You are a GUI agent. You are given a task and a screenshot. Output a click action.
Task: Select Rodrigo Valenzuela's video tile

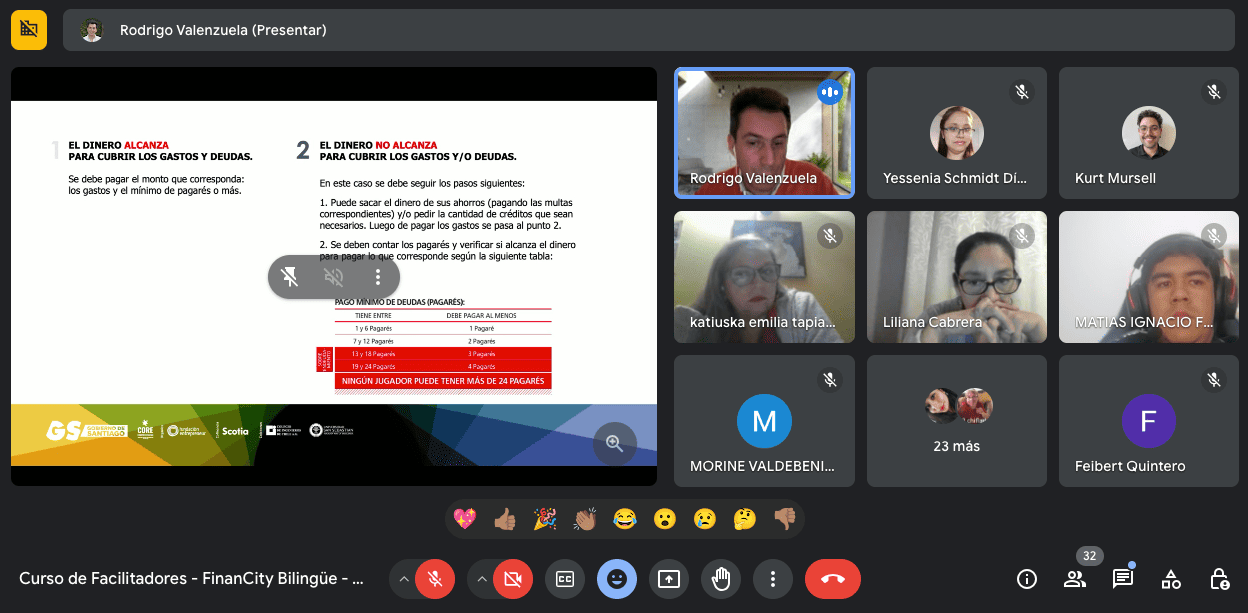(764, 133)
